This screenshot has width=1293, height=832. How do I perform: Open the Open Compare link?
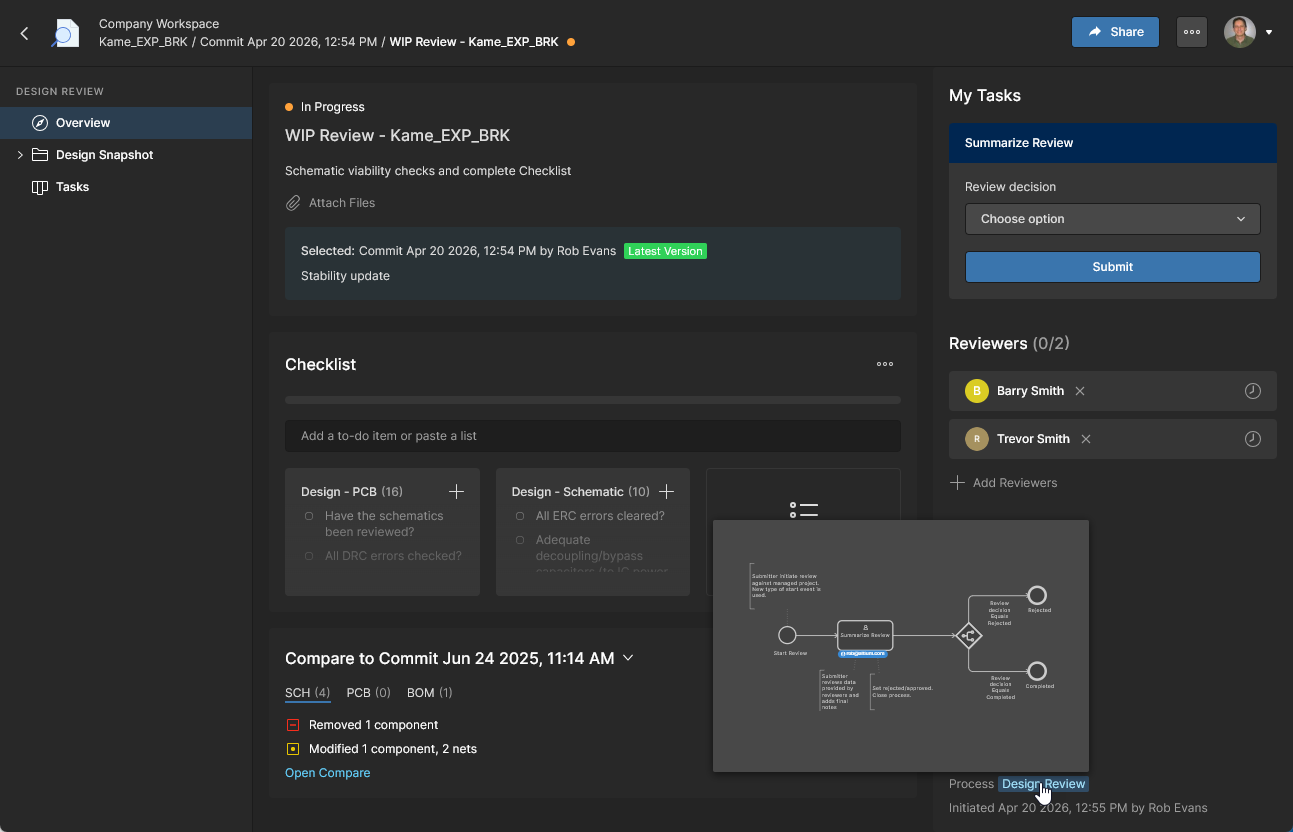pyautogui.click(x=327, y=773)
